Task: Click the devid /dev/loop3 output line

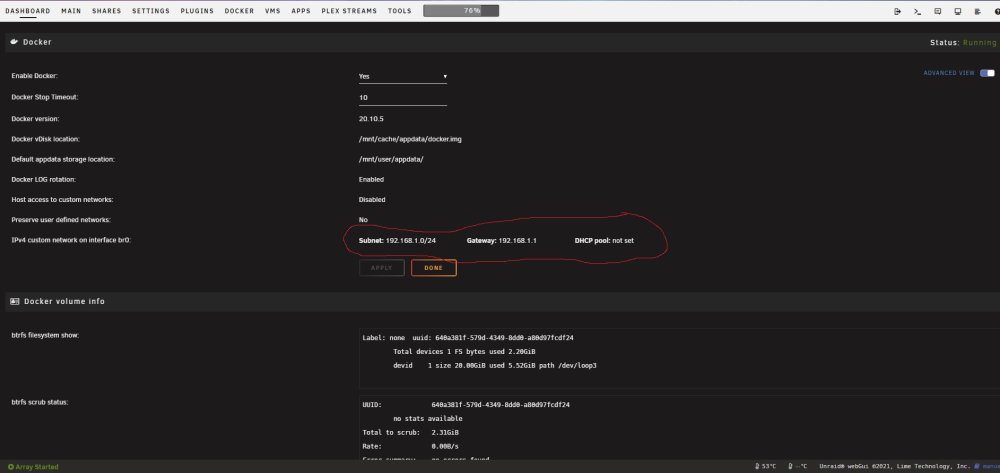Action: [495, 366]
